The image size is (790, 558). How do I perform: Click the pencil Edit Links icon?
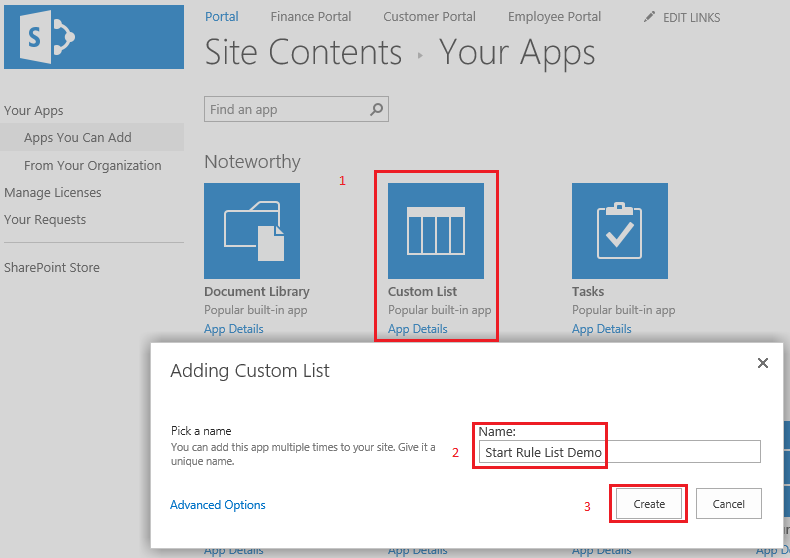650,18
